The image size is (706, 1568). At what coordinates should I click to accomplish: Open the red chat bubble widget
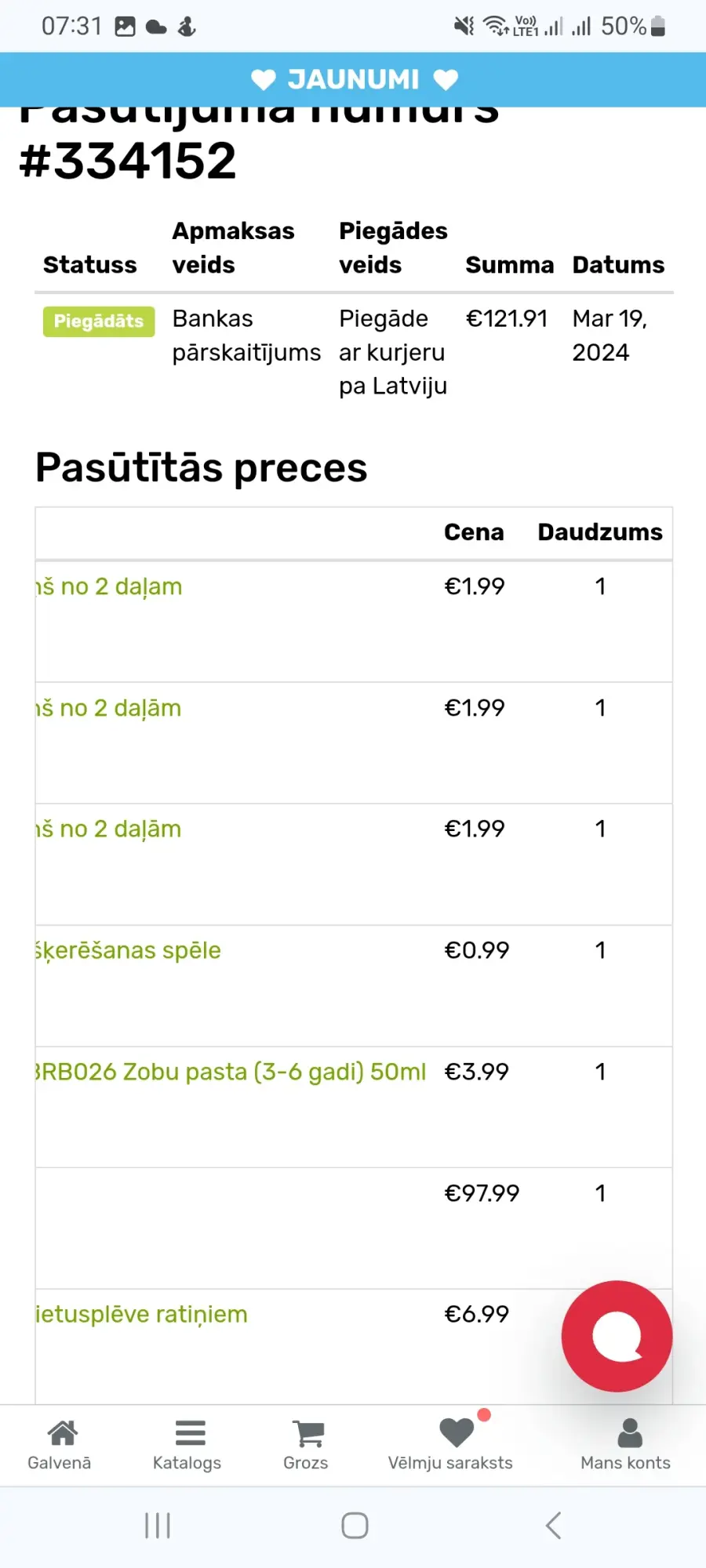click(617, 1336)
